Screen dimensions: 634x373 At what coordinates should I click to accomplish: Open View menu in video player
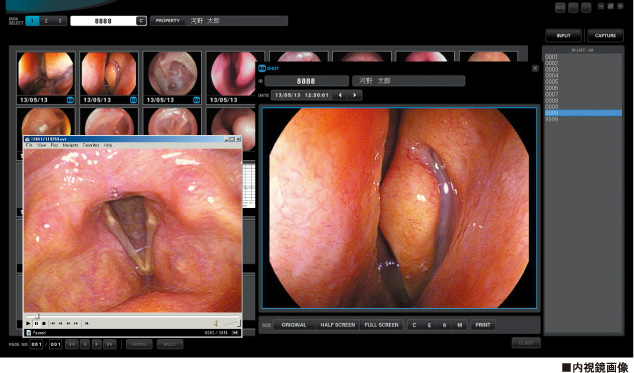(41, 145)
